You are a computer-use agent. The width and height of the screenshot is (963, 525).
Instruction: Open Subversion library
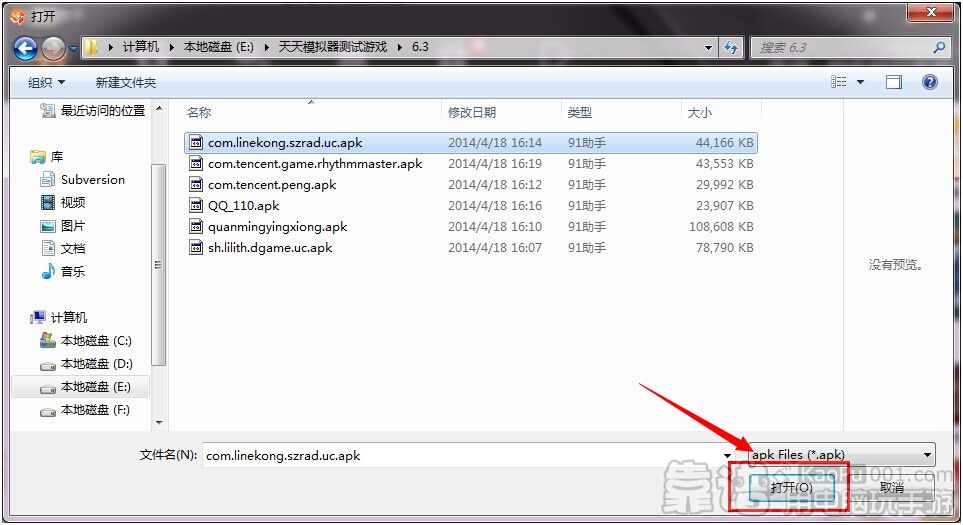point(82,179)
